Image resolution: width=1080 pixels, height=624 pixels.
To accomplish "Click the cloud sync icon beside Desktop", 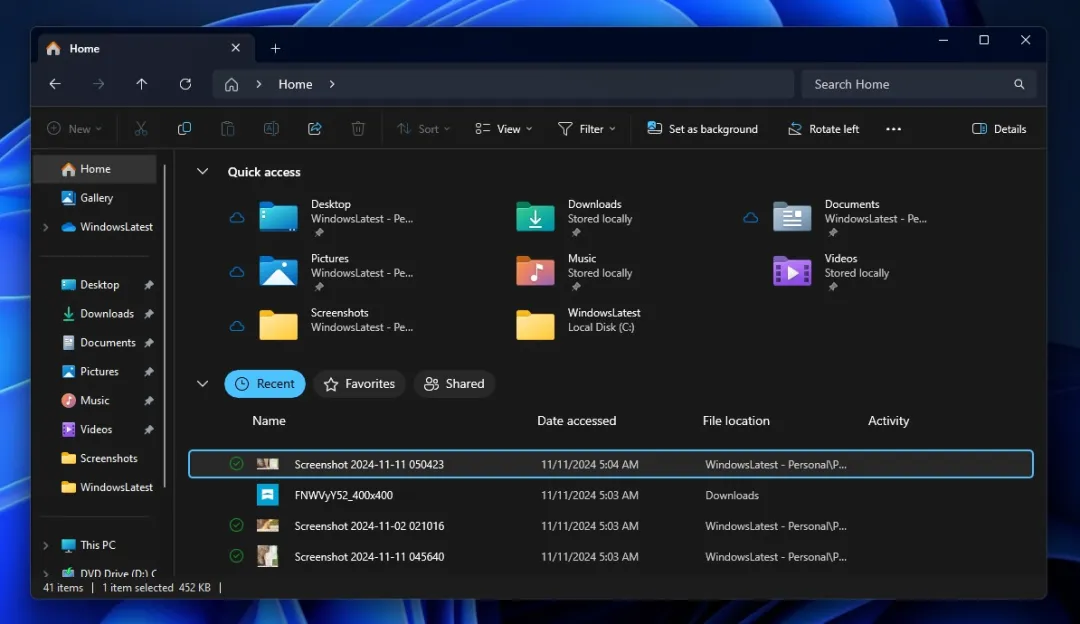I will coord(236,217).
